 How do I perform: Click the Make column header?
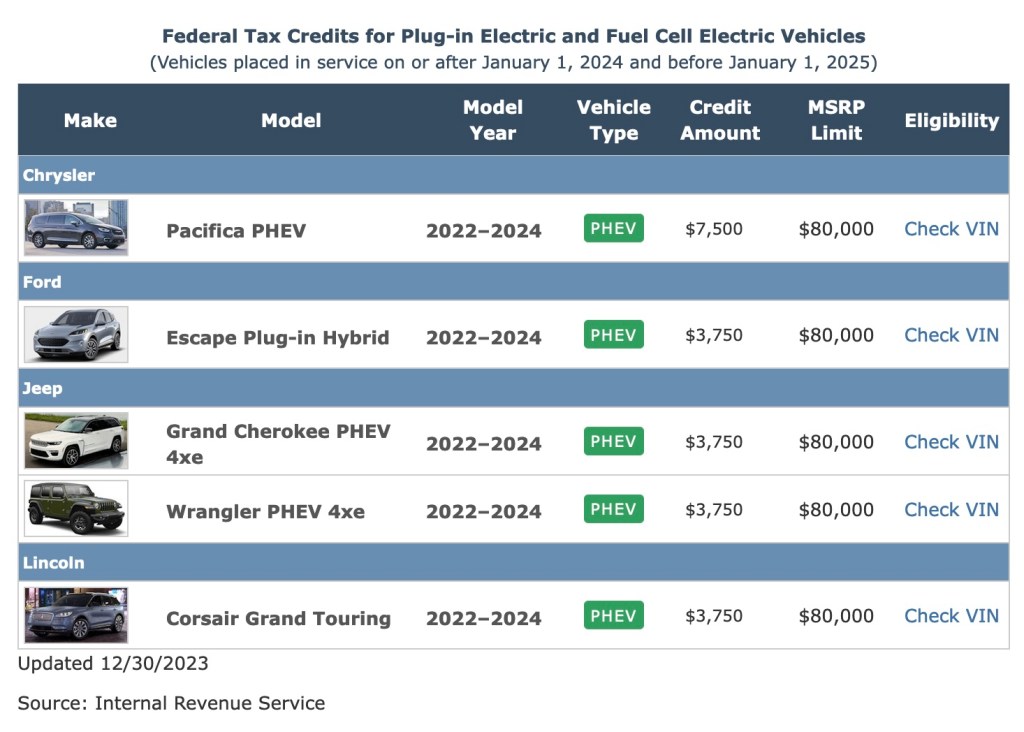[90, 120]
